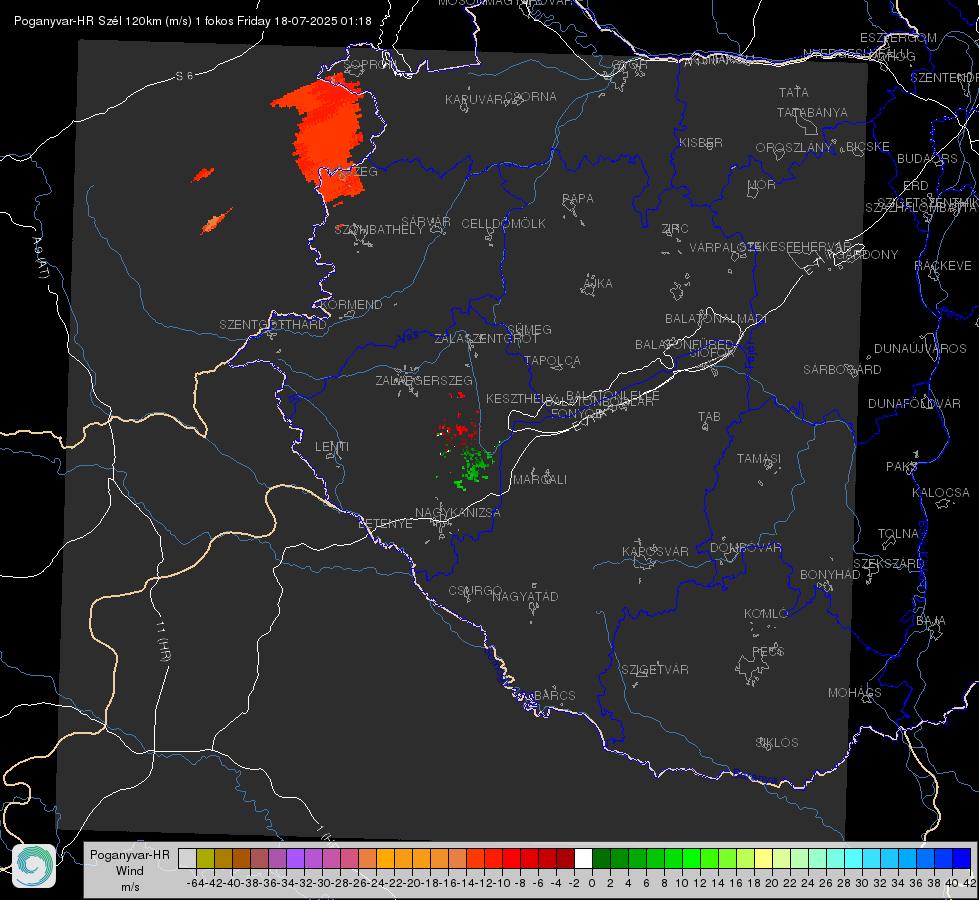Click the SARVAR city label
This screenshot has height=900, width=979.
(x=426, y=221)
